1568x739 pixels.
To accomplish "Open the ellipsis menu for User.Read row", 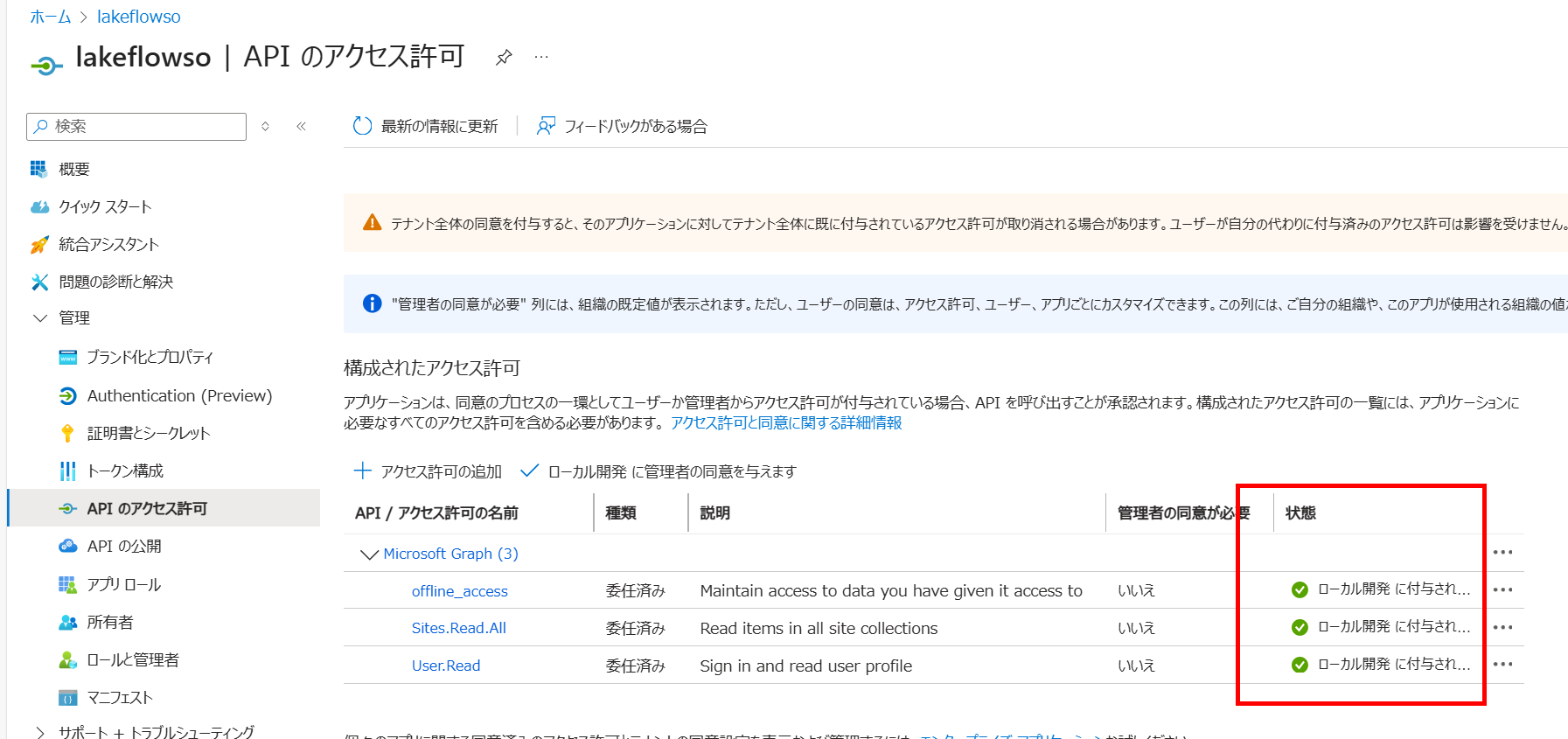I will coord(1503,664).
